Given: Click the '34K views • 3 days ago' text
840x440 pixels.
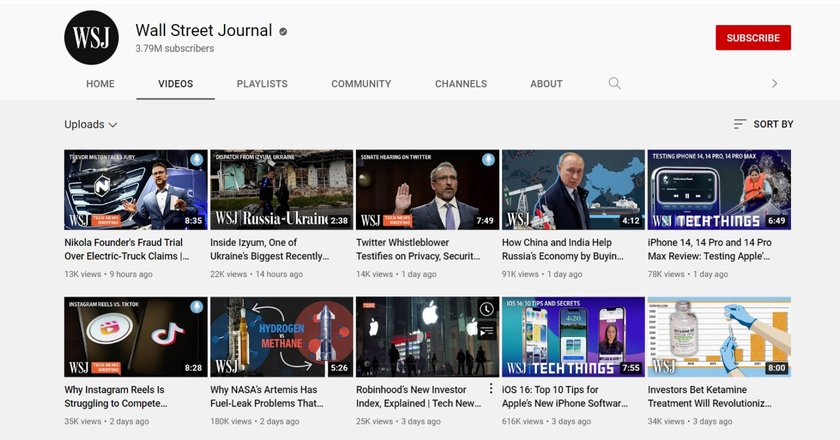Looking at the screenshot, I should [x=690, y=421].
